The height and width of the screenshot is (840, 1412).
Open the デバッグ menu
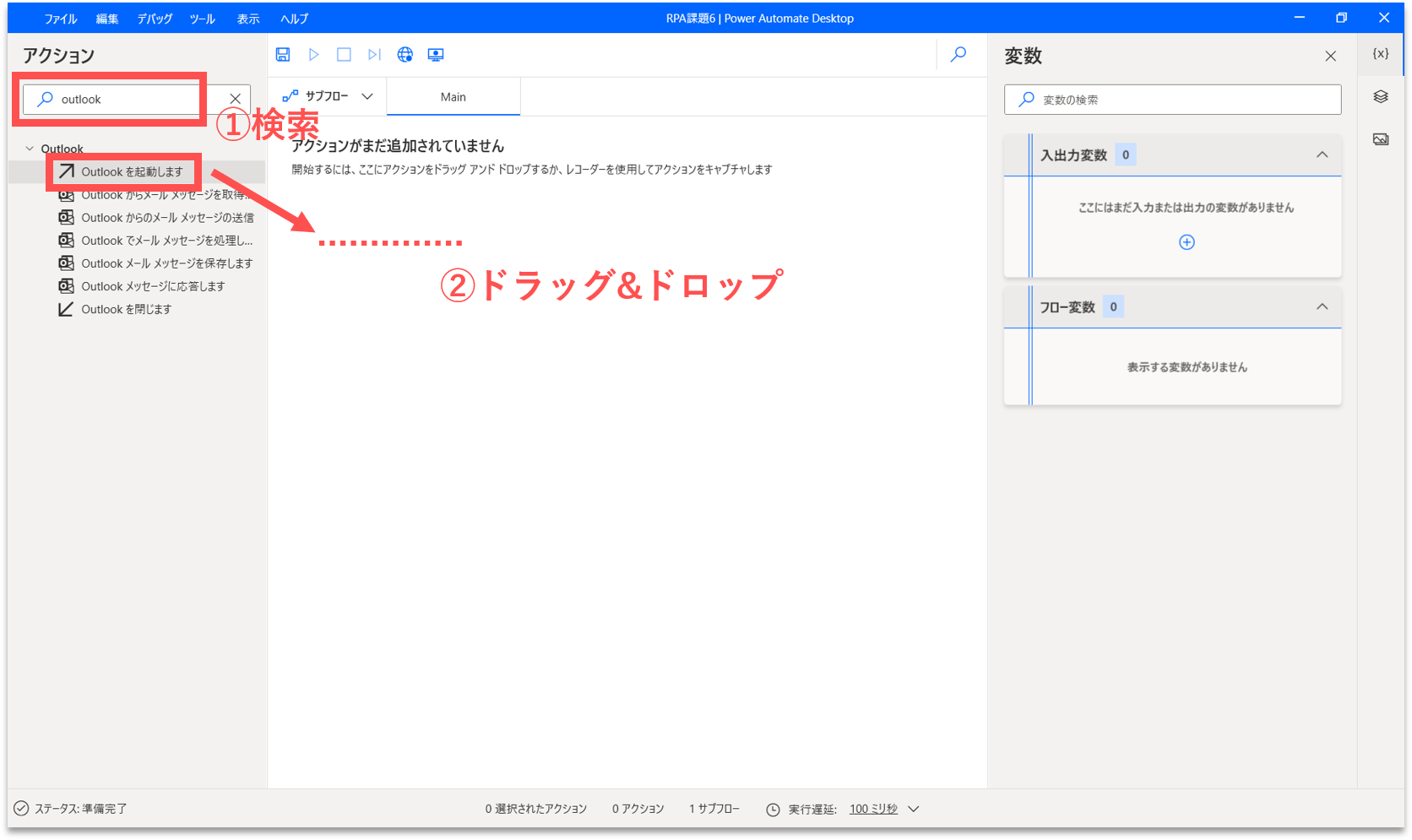(x=155, y=19)
